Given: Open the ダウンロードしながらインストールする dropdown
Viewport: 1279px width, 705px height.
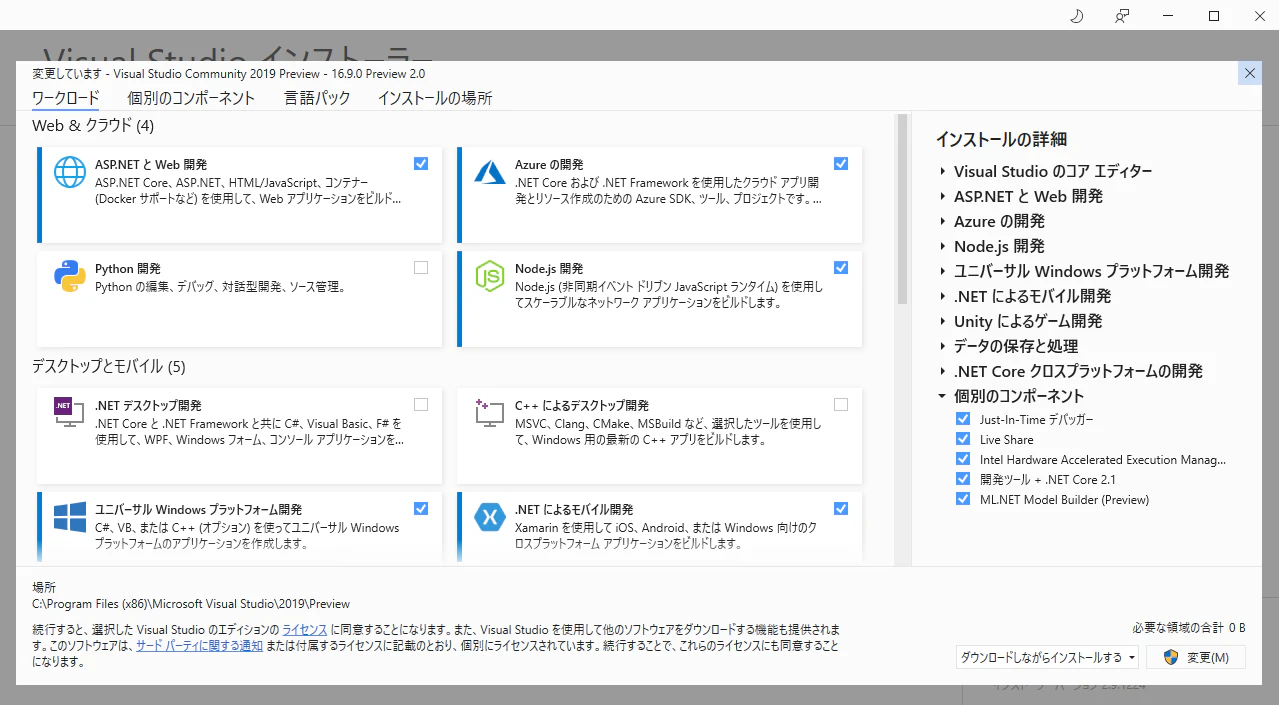Looking at the screenshot, I should pos(1048,657).
